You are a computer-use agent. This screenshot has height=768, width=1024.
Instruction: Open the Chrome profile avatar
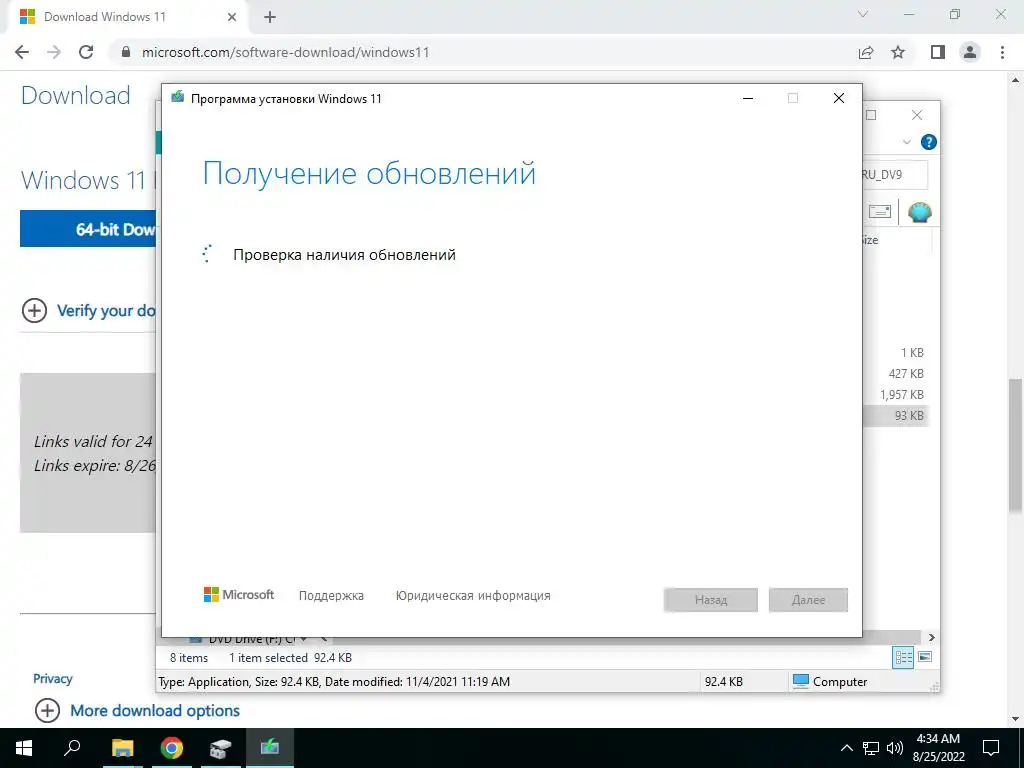point(970,52)
